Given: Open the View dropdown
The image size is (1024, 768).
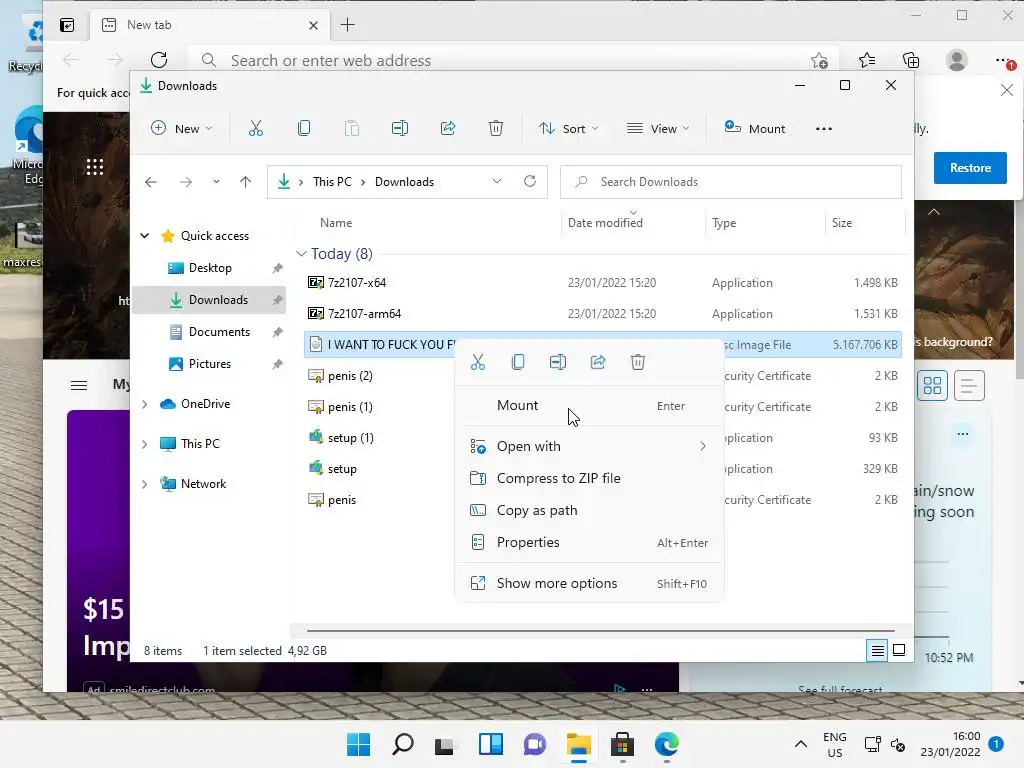Looking at the screenshot, I should point(658,129).
